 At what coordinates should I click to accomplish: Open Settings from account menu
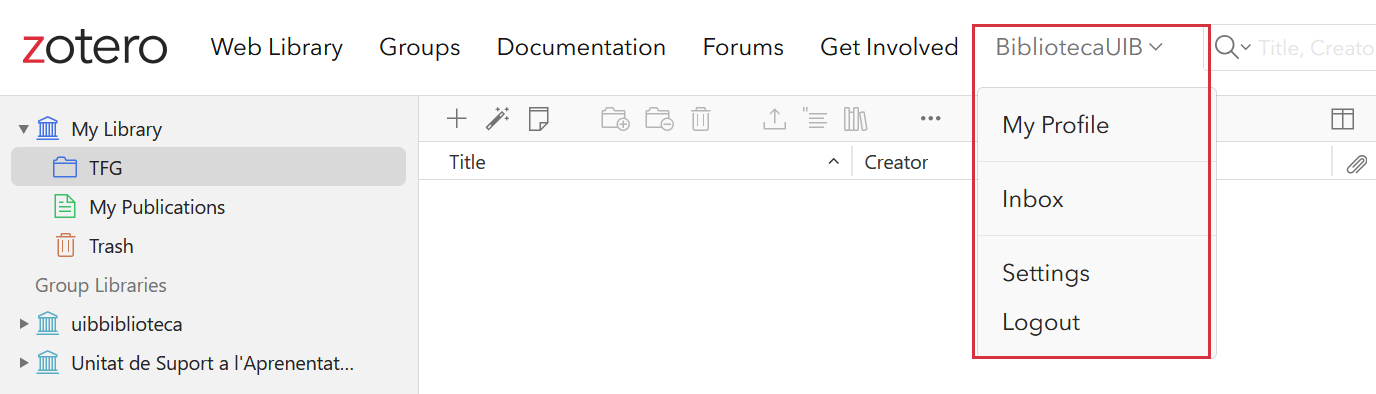1096,273
